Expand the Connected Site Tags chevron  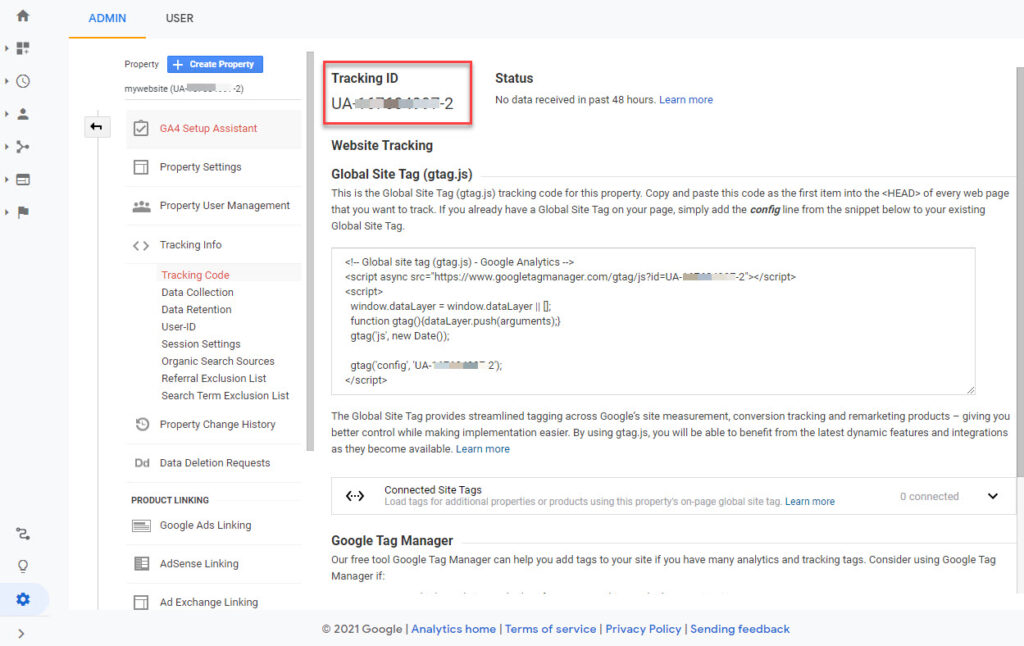click(993, 495)
